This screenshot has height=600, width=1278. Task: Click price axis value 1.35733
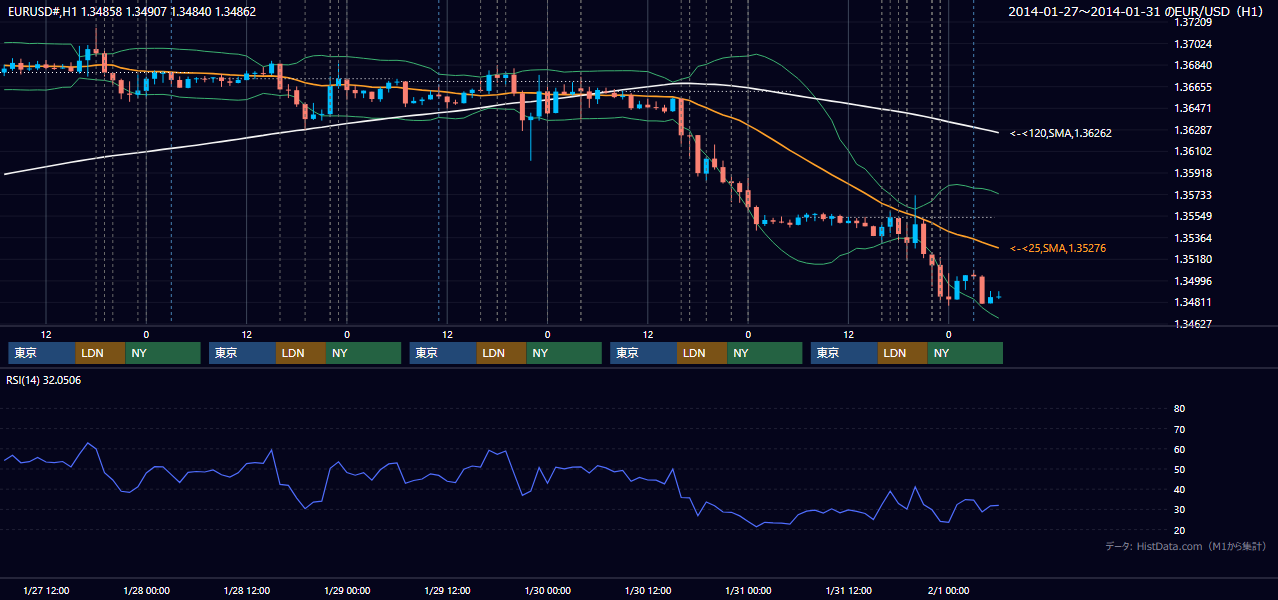click(1193, 195)
